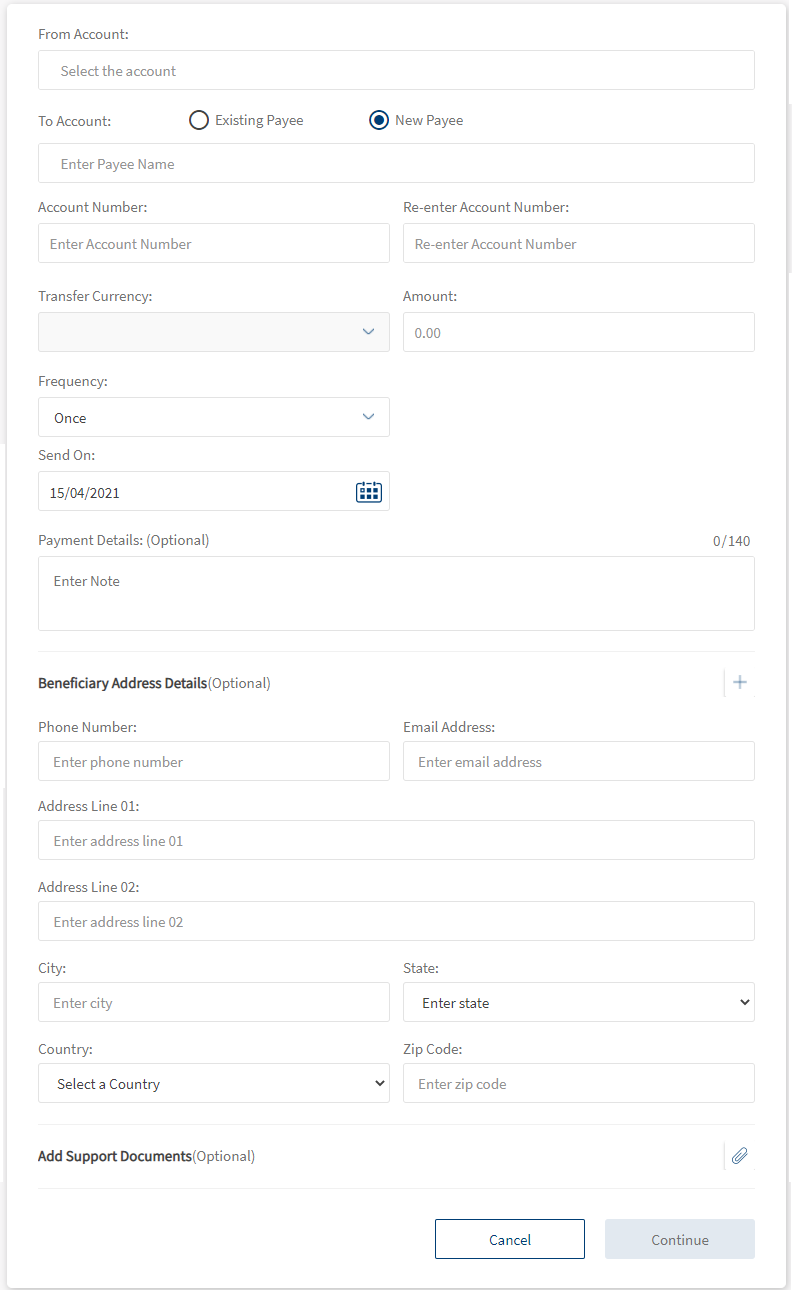Click the Enter Account Number field
This screenshot has height=1293, width=796.
tap(213, 244)
